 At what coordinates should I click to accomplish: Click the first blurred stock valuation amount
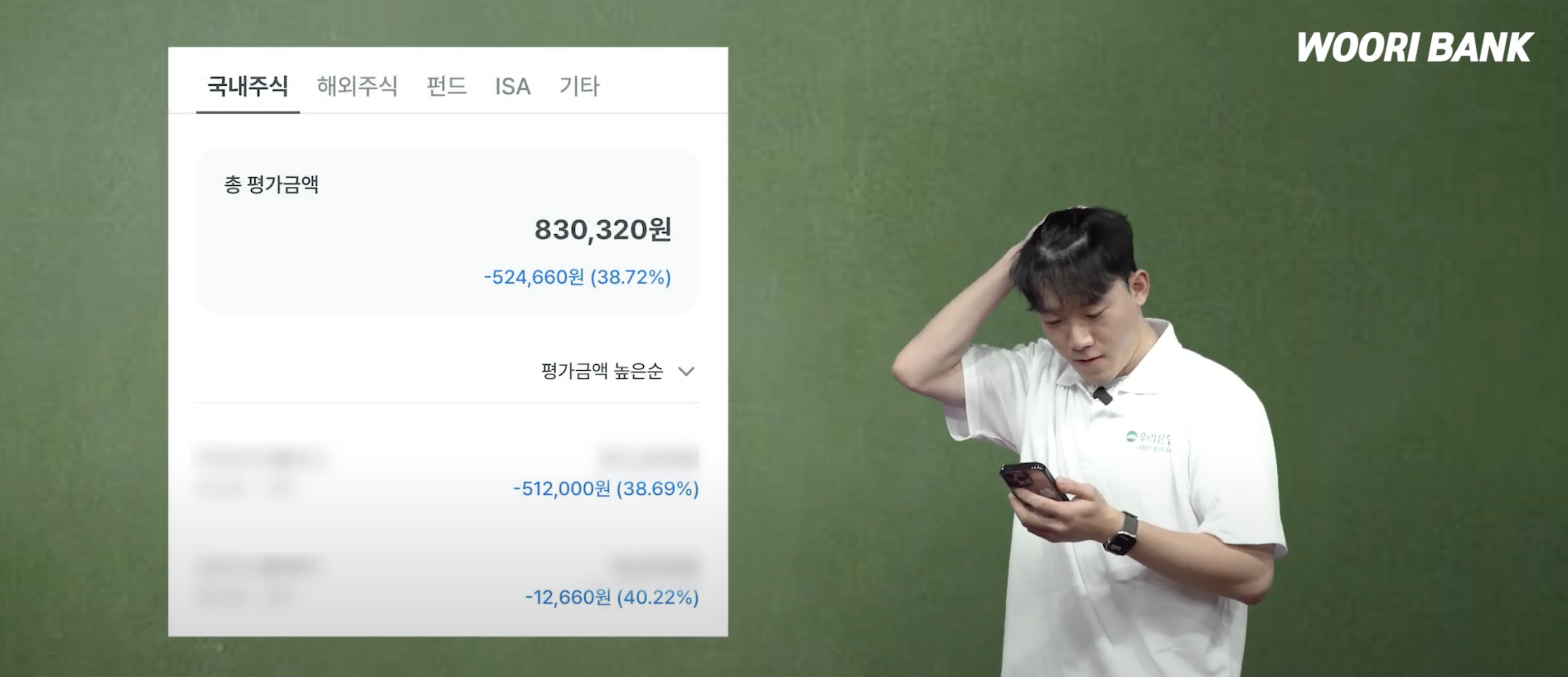pos(648,458)
